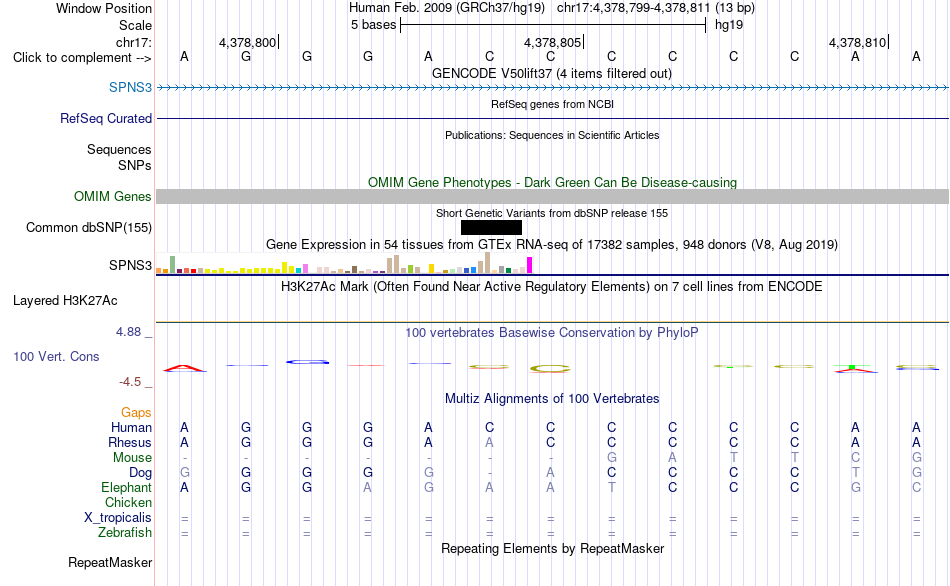The height and width of the screenshot is (586, 950).
Task: Click the SPNS3 GENCODE track label
Action: click(130, 87)
